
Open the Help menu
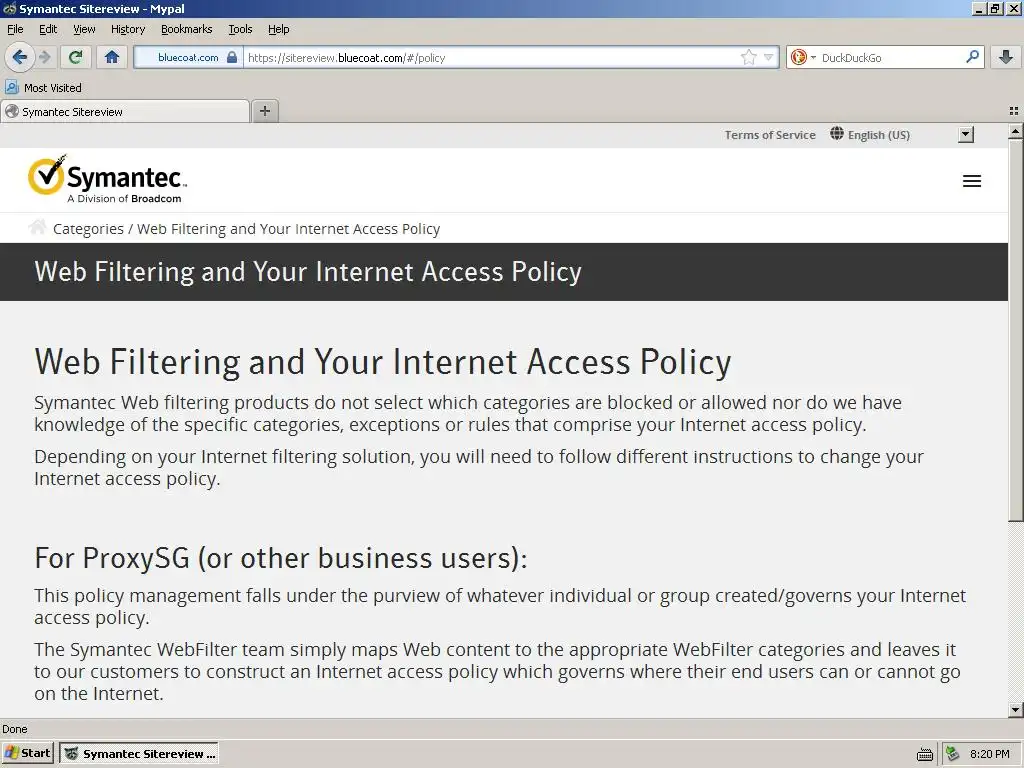pos(278,29)
